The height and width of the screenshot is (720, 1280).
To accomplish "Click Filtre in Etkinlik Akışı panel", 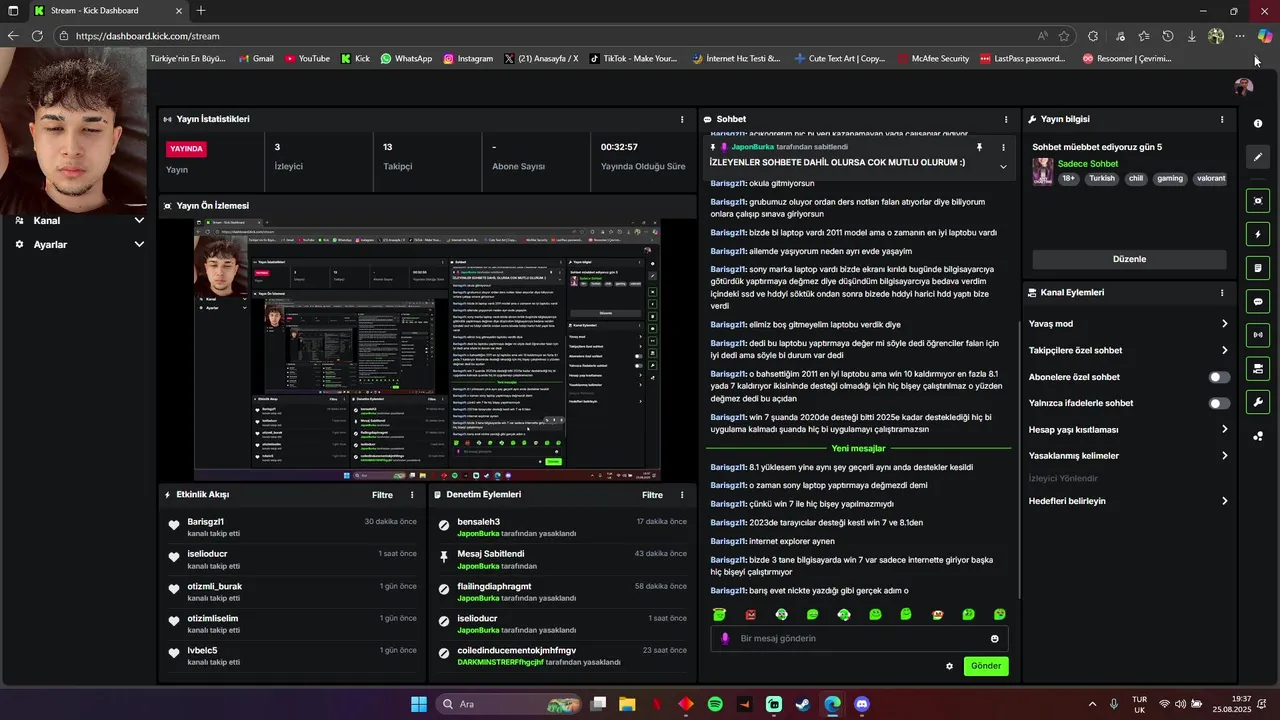I will (x=382, y=495).
